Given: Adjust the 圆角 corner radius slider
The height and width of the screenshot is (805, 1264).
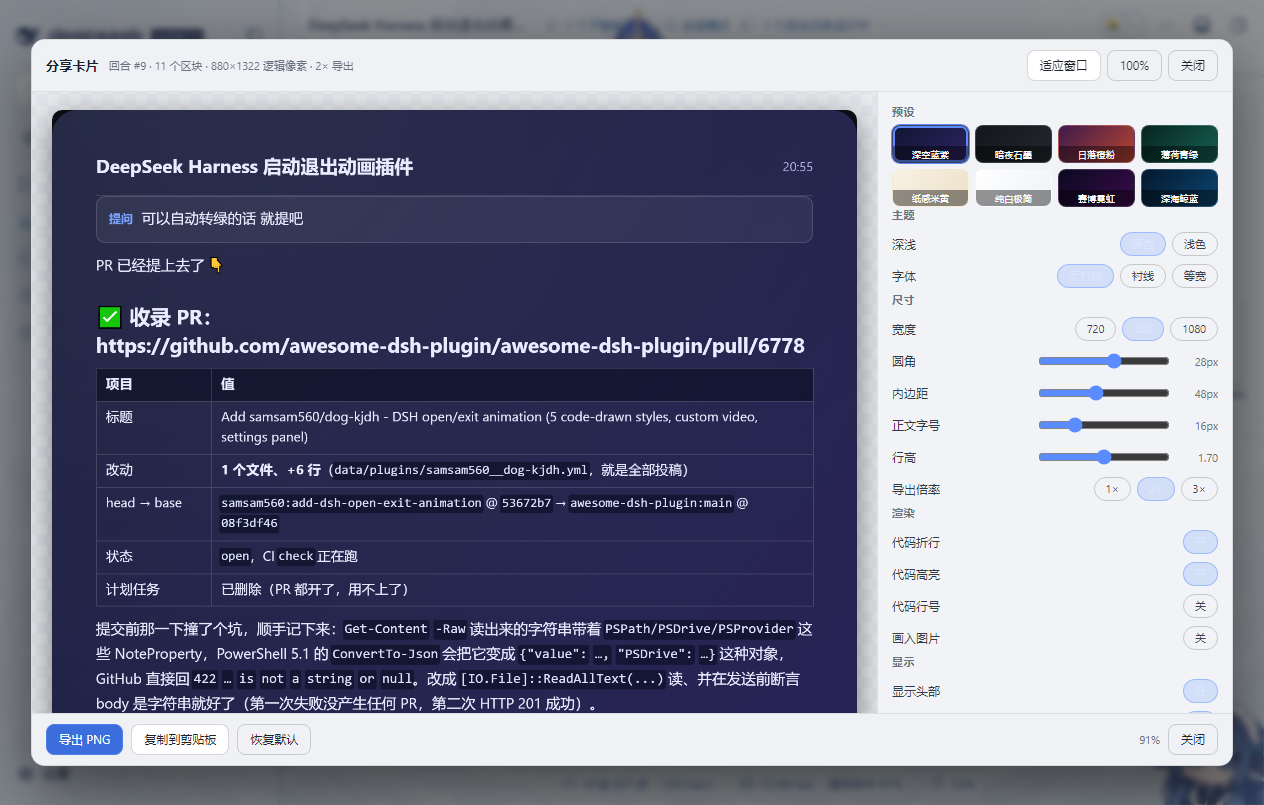Looking at the screenshot, I should pos(1104,361).
